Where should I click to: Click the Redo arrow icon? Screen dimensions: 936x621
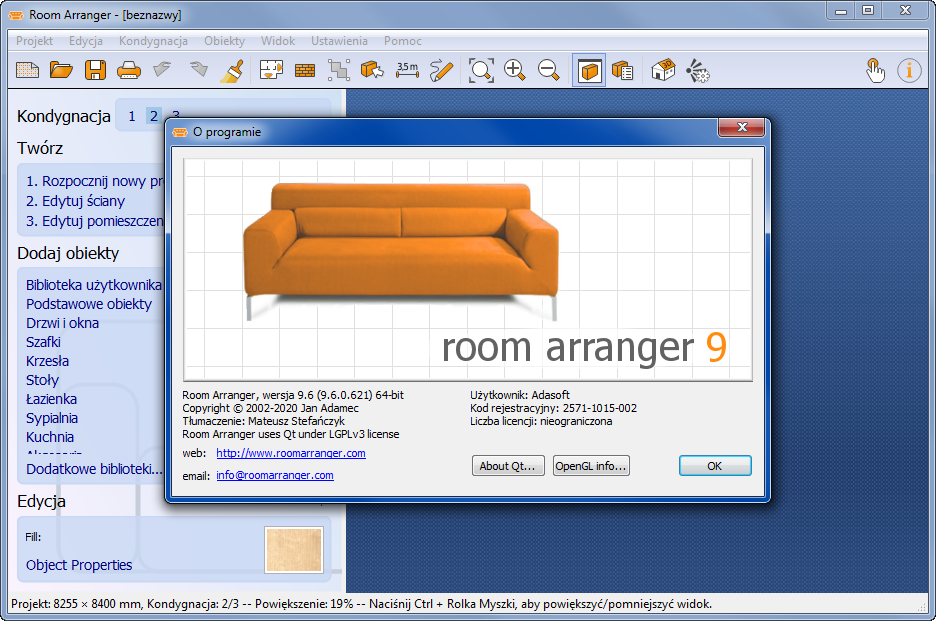point(198,70)
